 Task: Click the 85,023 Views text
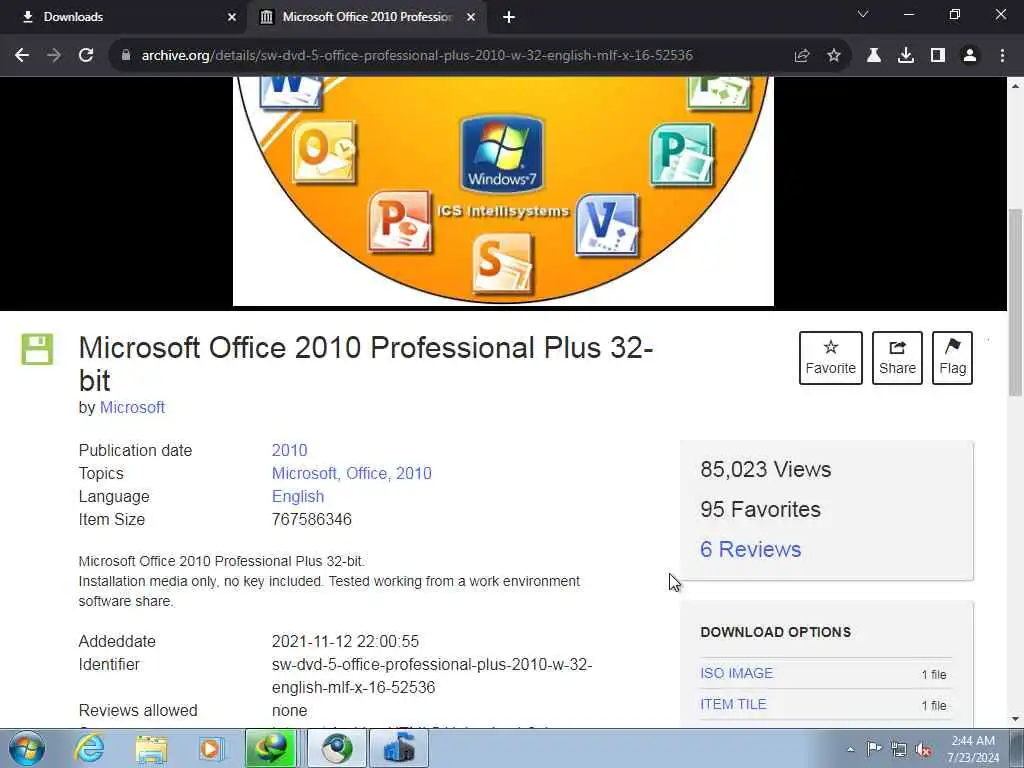[x=765, y=470]
